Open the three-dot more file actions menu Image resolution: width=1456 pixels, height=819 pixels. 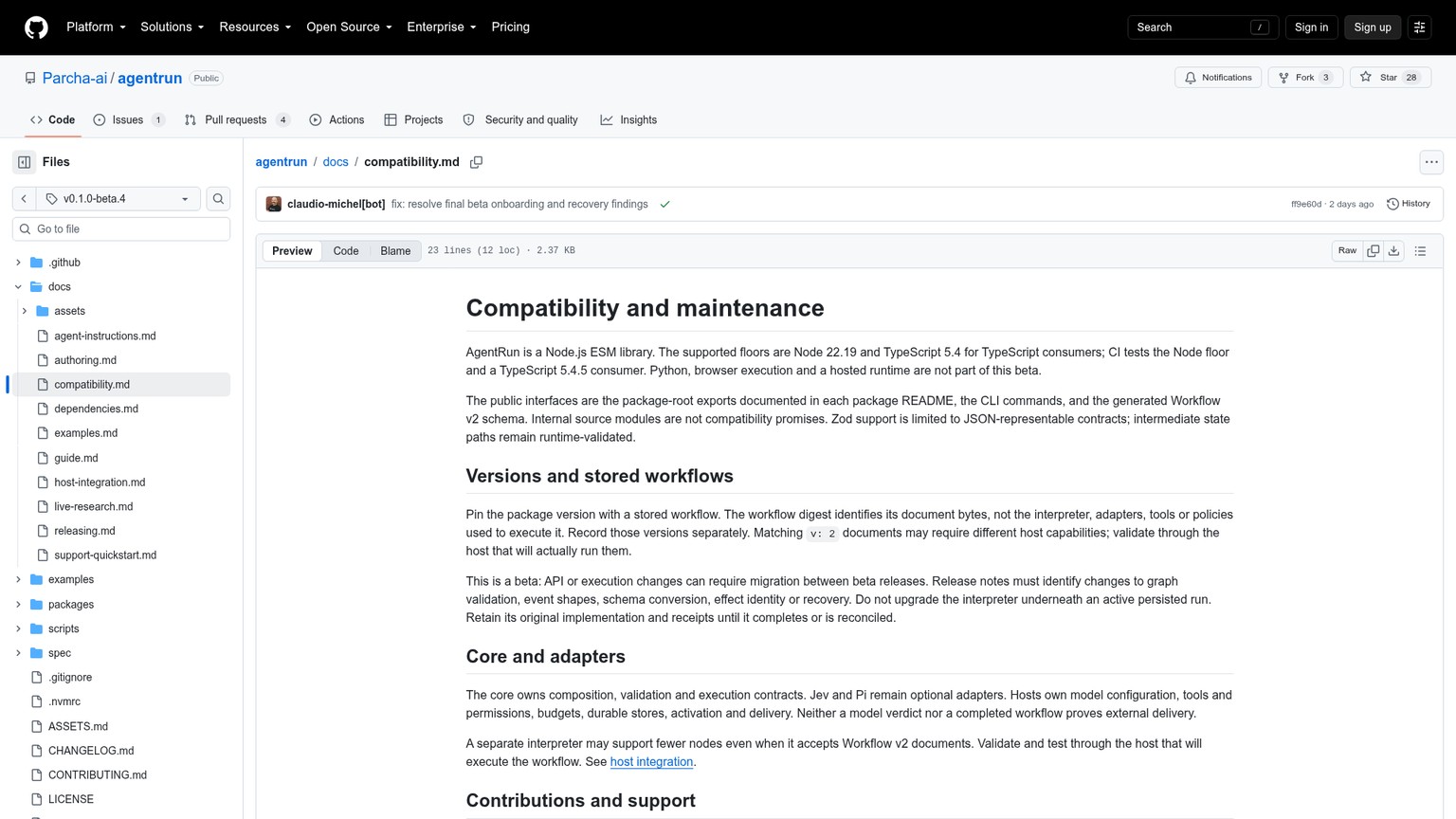[x=1431, y=162]
